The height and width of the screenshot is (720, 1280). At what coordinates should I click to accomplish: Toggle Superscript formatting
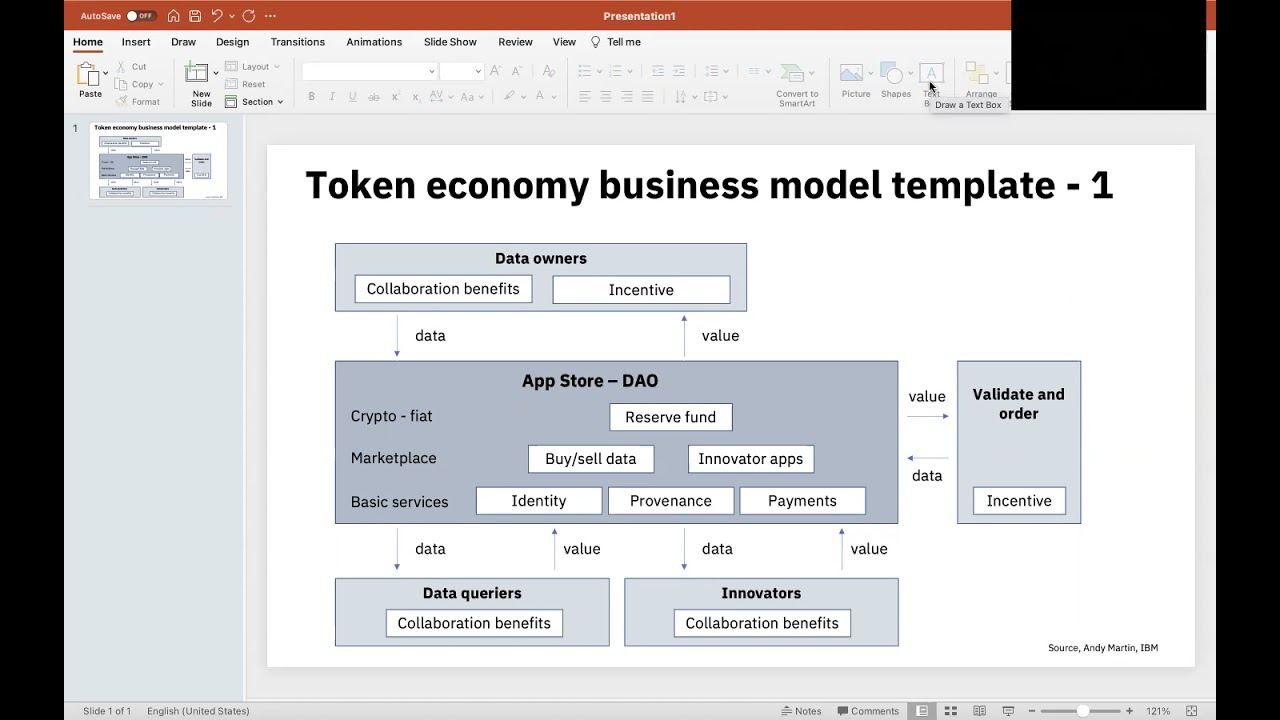pos(395,97)
